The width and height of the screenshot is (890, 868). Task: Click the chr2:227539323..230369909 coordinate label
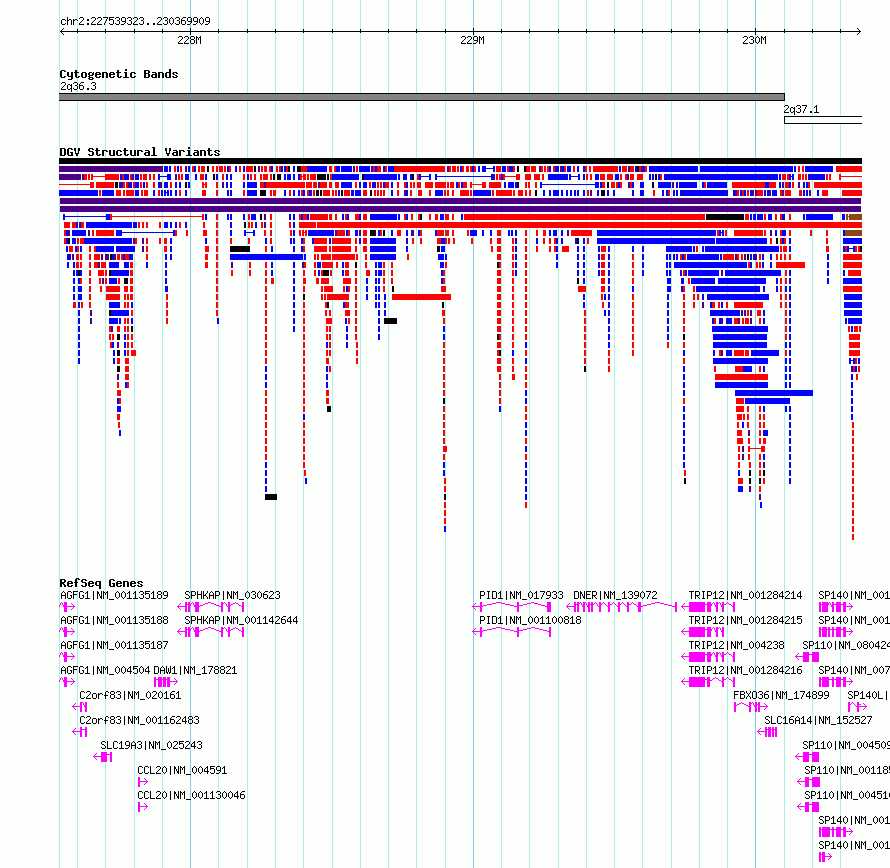point(135,21)
